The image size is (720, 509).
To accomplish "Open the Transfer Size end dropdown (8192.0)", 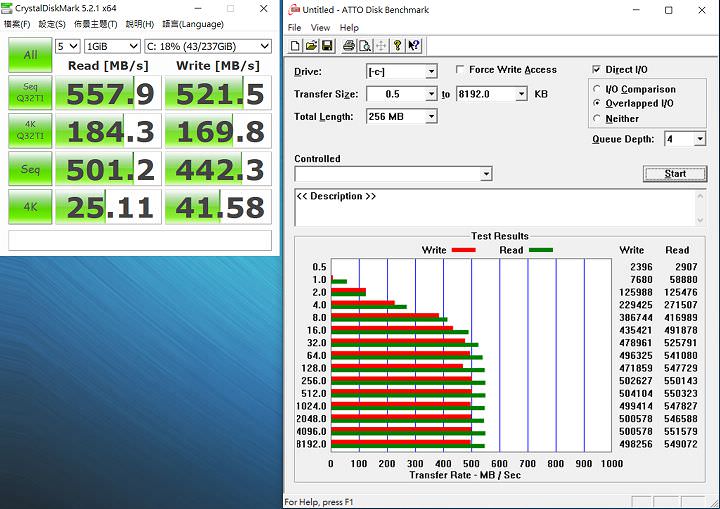I will (521, 94).
